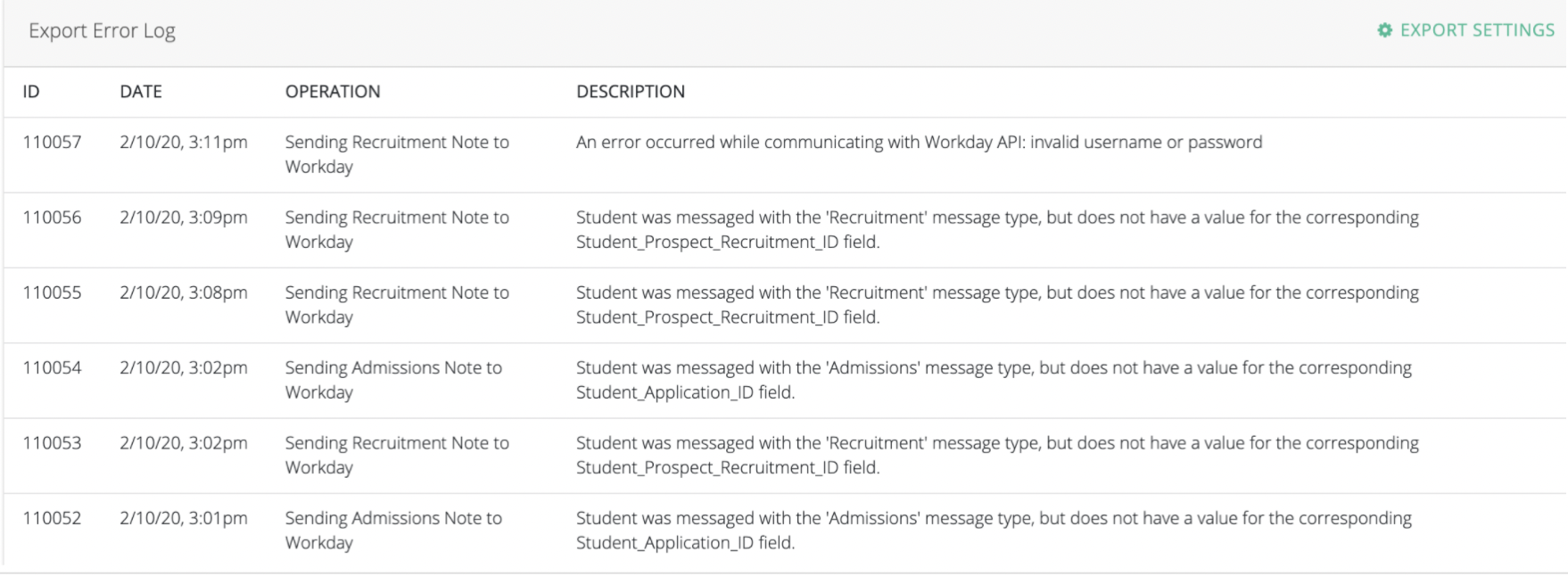Click the operation text for error 110054
1568x576 pixels.
[x=393, y=380]
